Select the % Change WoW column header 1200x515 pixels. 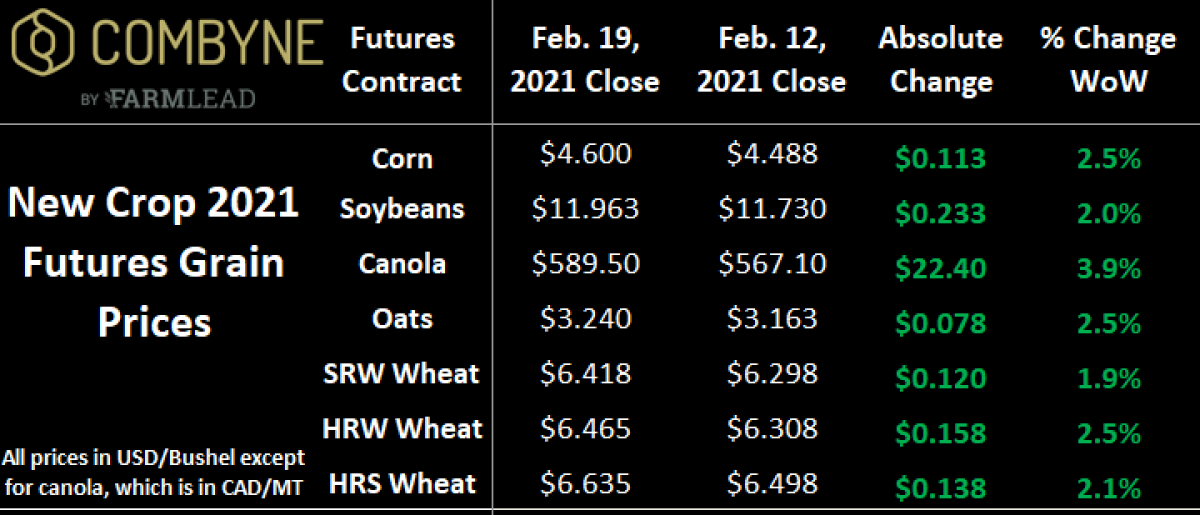coord(1108,60)
